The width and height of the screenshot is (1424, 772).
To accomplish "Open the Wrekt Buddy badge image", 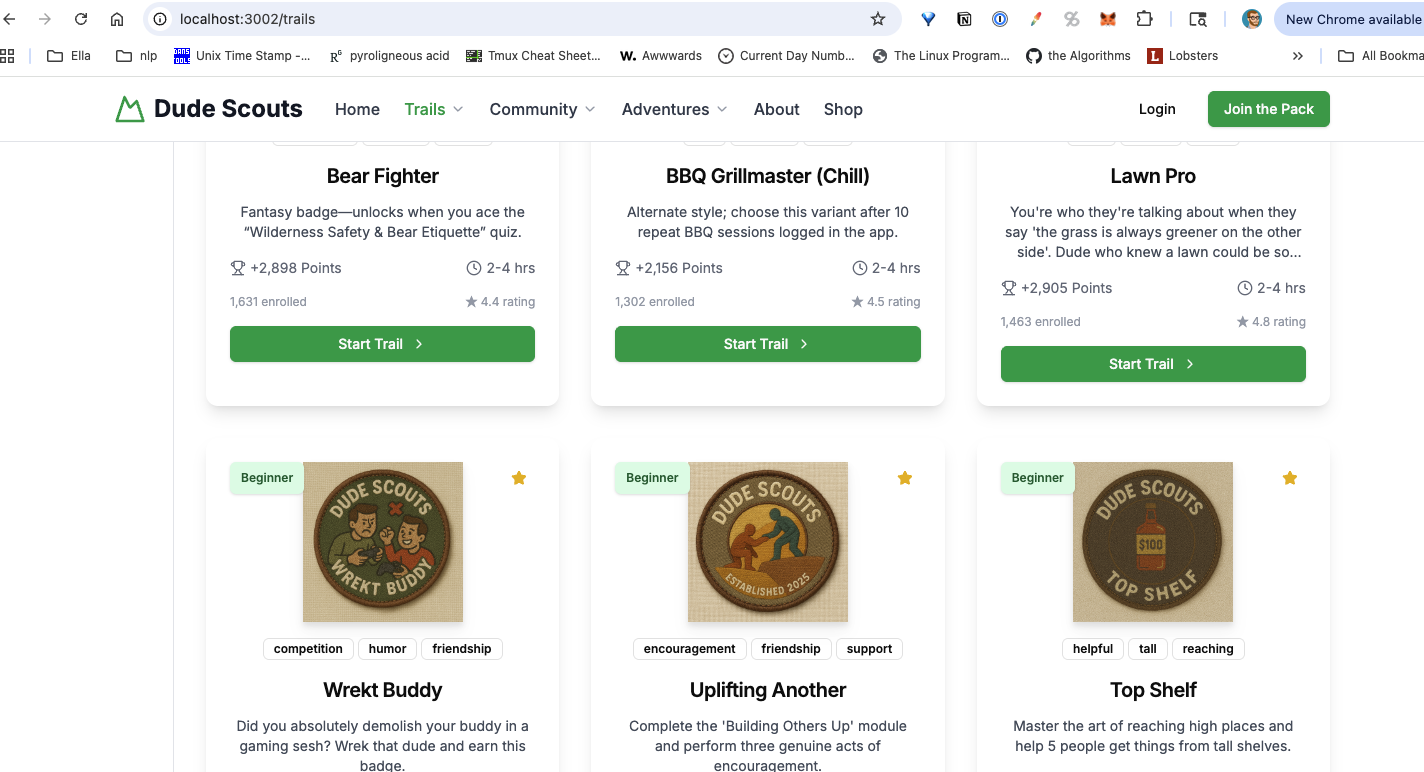I will click(383, 542).
